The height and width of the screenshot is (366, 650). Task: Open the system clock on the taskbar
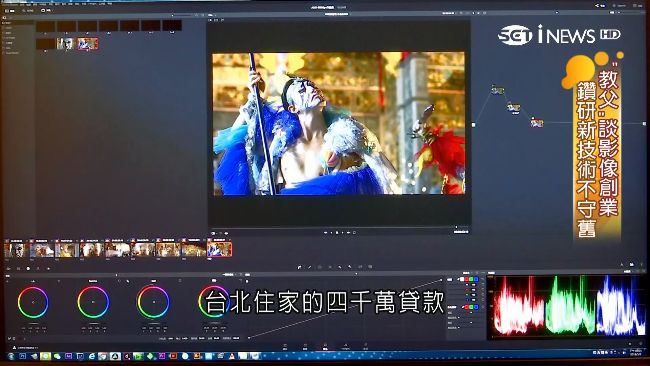[x=636, y=353]
